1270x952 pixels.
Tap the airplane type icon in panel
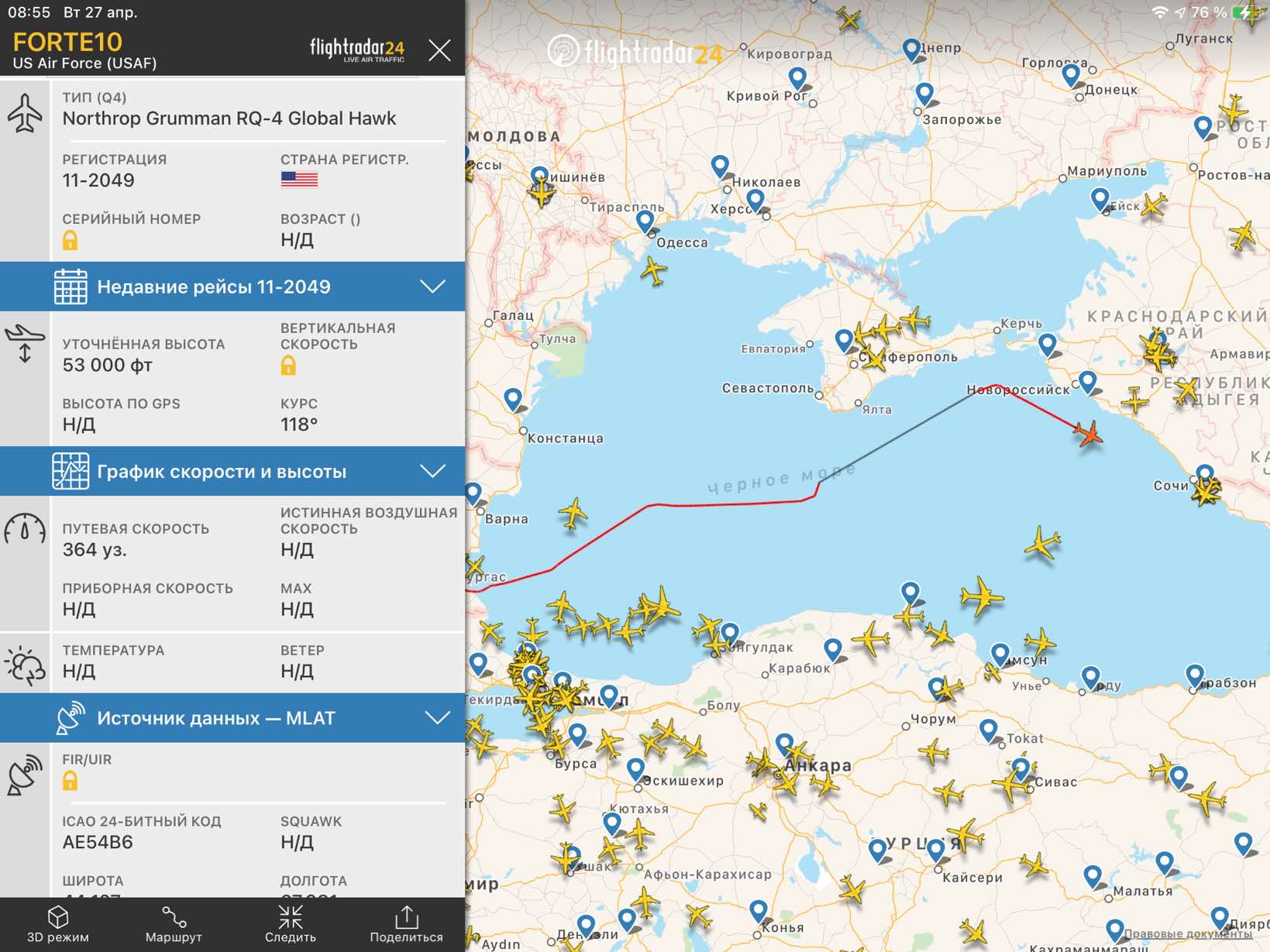pos(25,113)
